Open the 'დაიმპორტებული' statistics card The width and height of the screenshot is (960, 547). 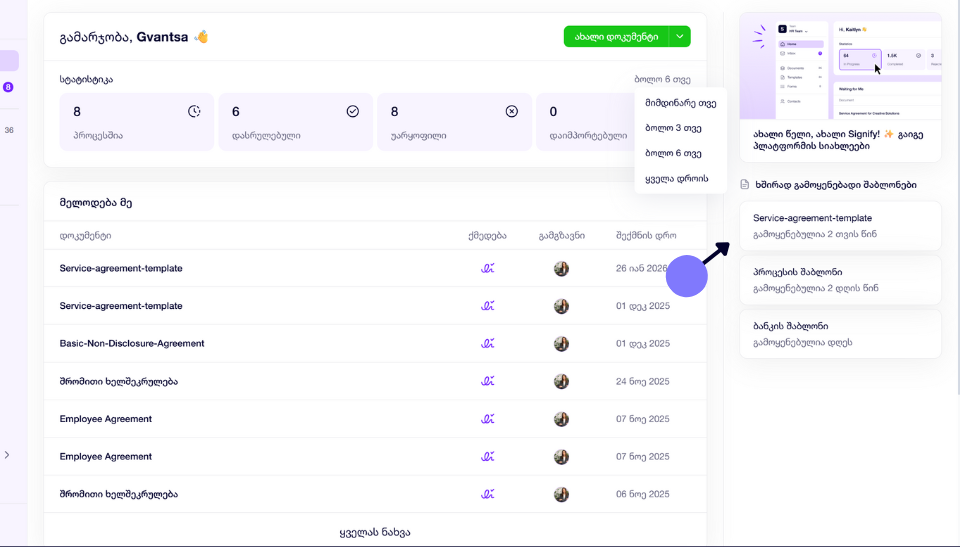[586, 122]
